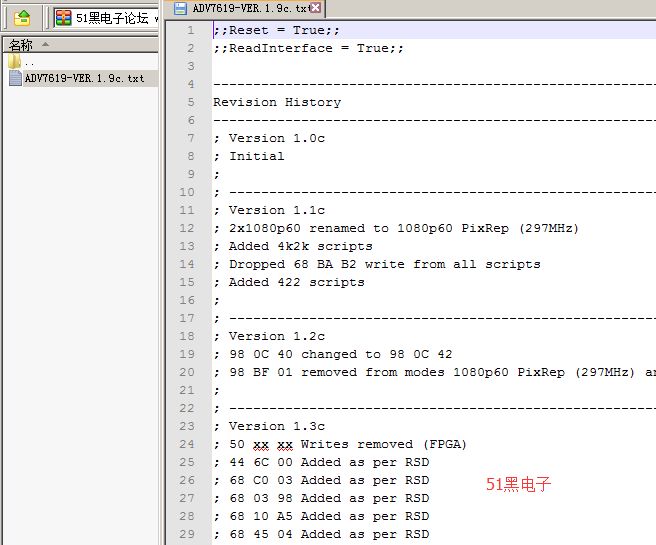Click the '98 BF 01 removed from modes' line
The image size is (656, 545).
tap(435, 372)
